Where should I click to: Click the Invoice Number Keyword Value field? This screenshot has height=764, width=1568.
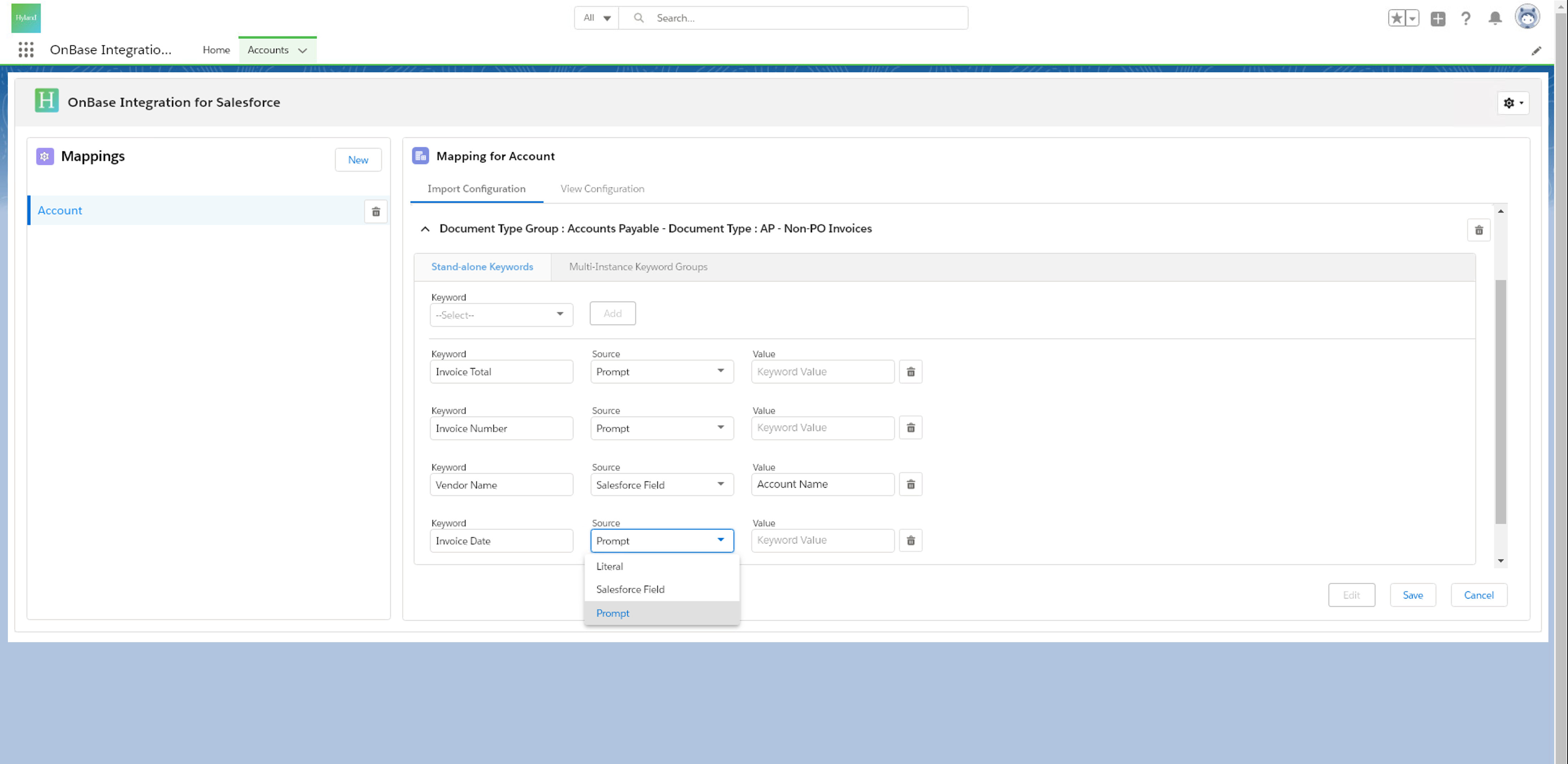point(823,428)
